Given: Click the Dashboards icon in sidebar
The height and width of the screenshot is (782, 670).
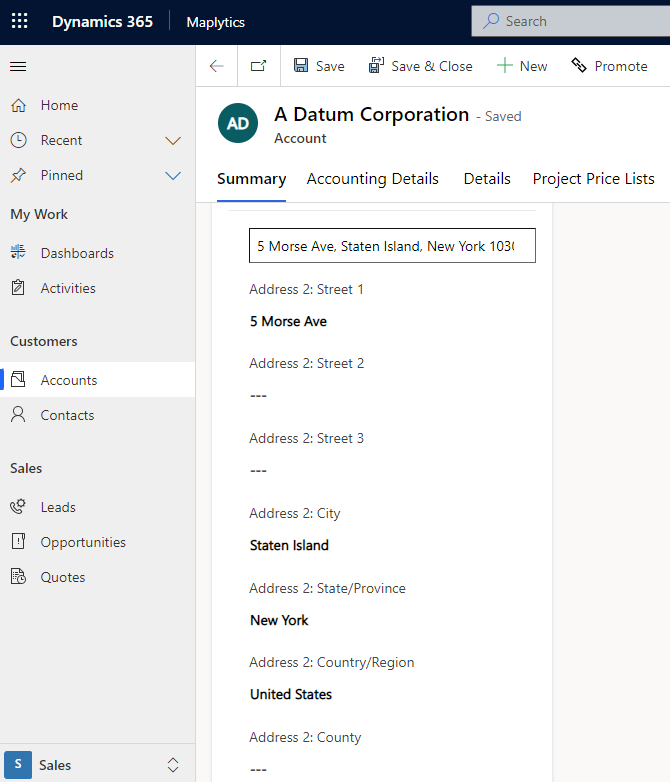Looking at the screenshot, I should click(x=18, y=252).
